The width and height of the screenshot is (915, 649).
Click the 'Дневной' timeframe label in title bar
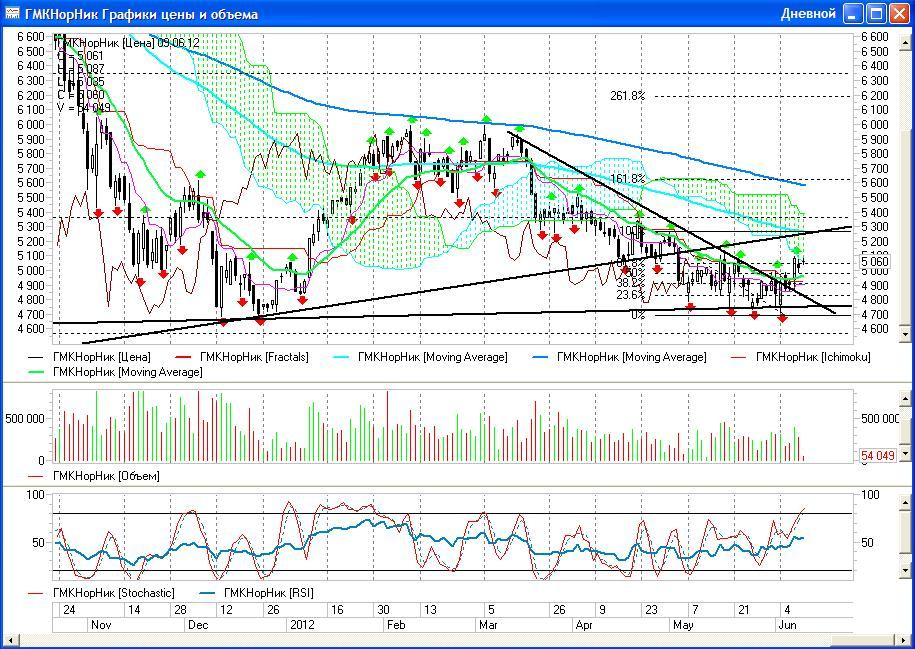[808, 13]
